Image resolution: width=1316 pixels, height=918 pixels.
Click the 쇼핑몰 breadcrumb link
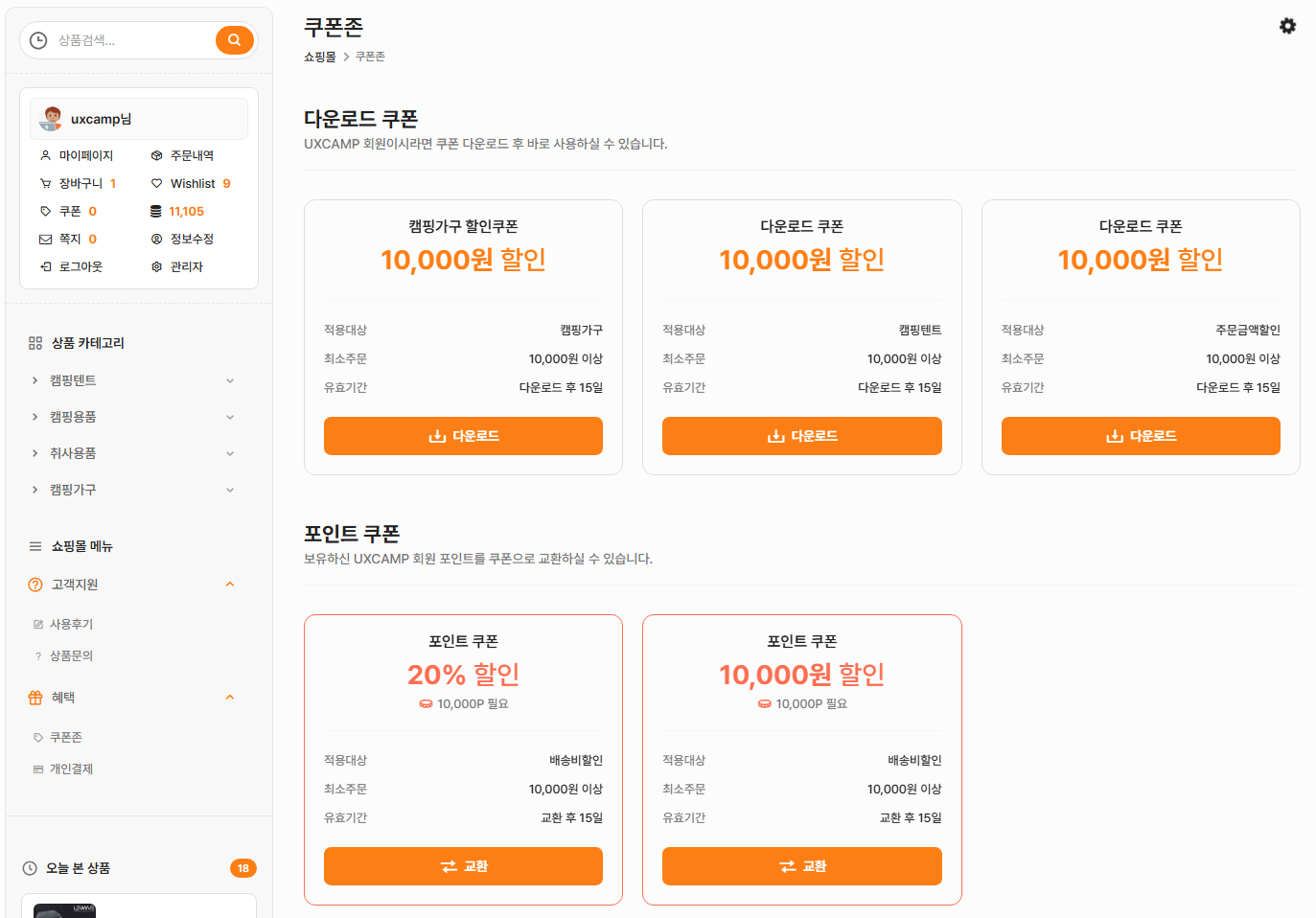319,57
